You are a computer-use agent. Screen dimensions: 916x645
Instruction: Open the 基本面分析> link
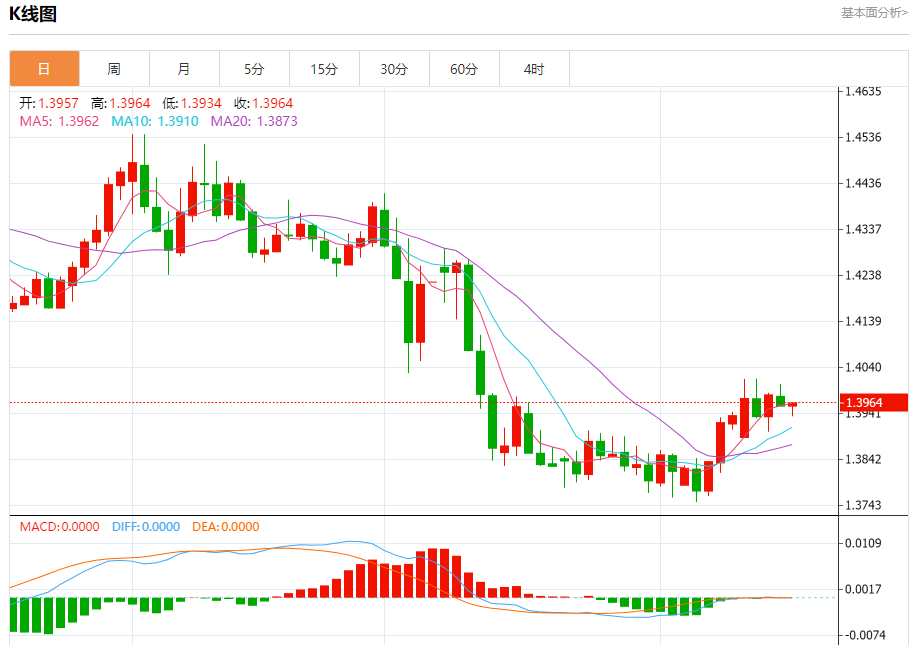pyautogui.click(x=874, y=13)
